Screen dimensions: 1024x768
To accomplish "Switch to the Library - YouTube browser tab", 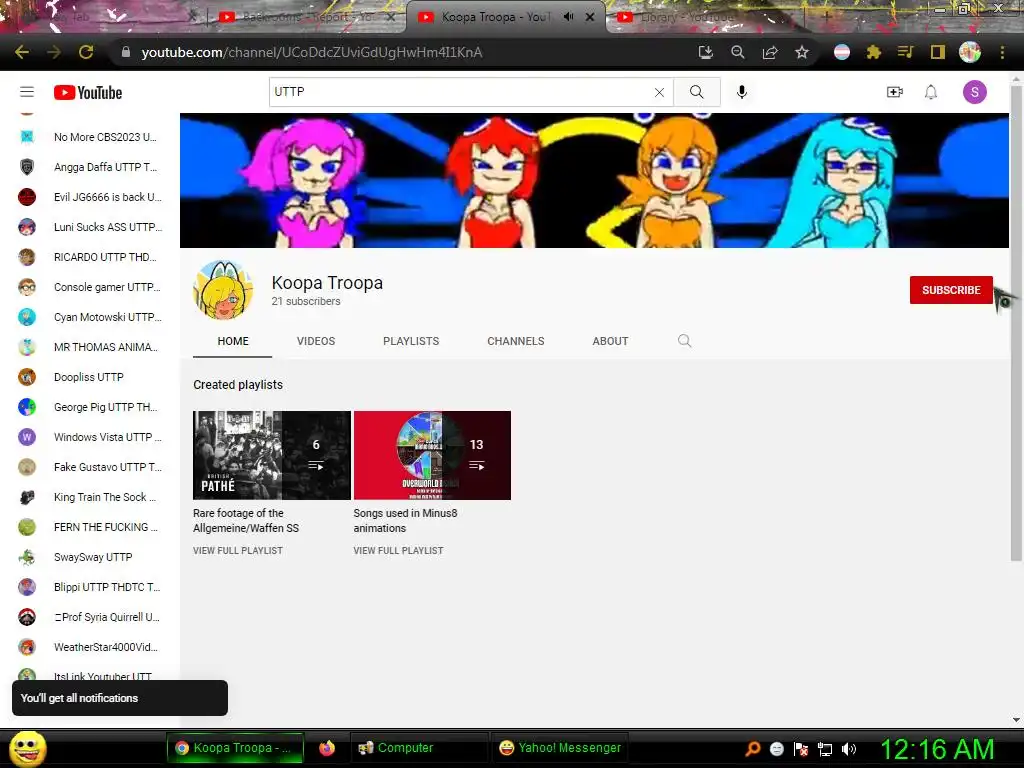I will coord(686,17).
